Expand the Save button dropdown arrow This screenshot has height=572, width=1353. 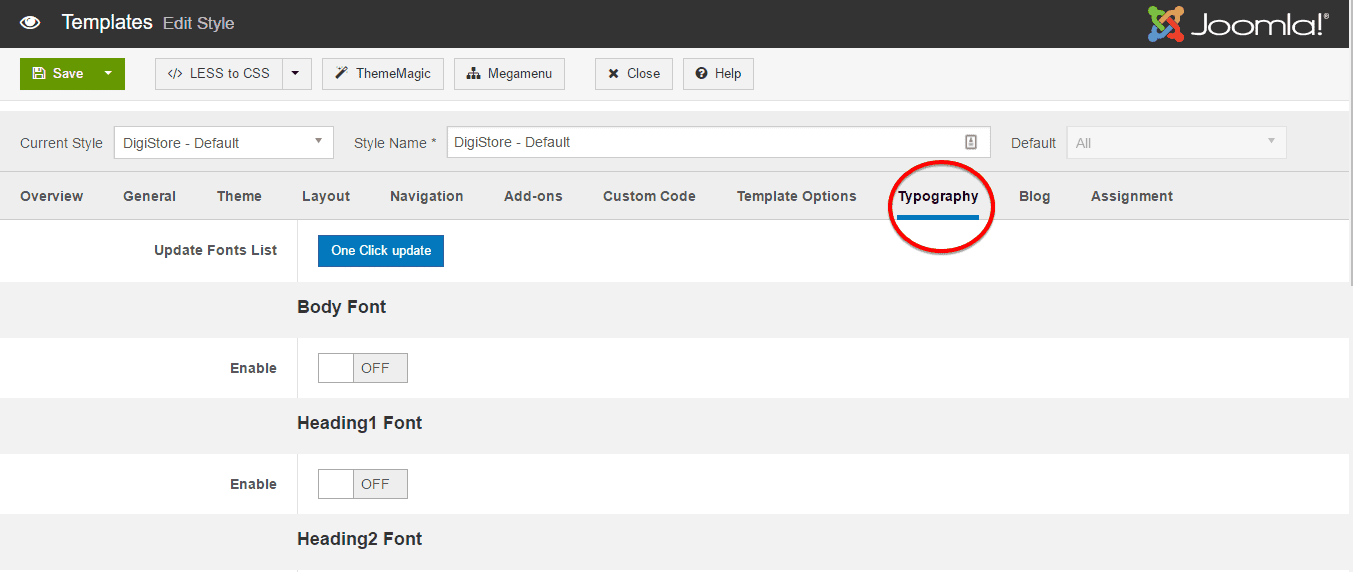pos(108,73)
